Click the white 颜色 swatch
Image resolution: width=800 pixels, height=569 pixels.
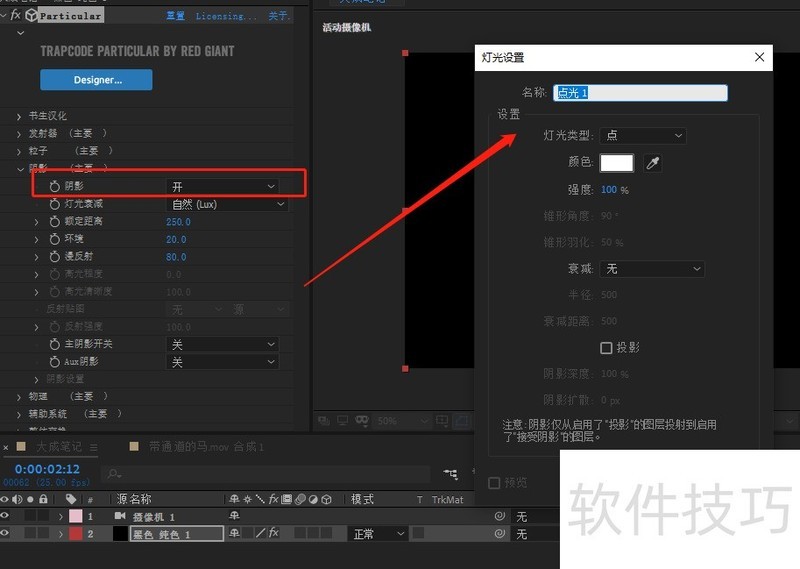click(616, 162)
